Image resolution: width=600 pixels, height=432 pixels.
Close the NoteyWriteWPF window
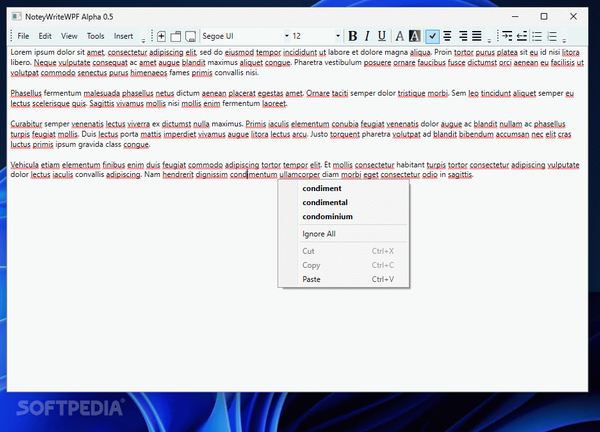(573, 16)
